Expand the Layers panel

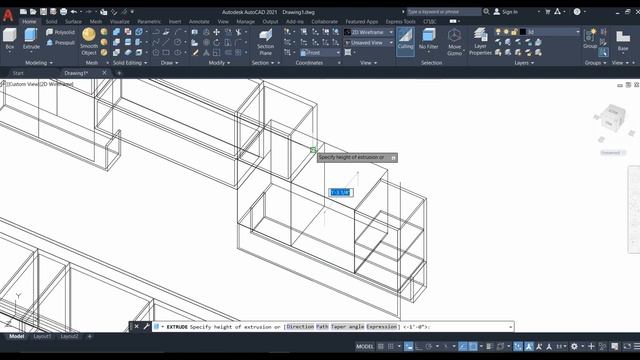click(x=524, y=63)
